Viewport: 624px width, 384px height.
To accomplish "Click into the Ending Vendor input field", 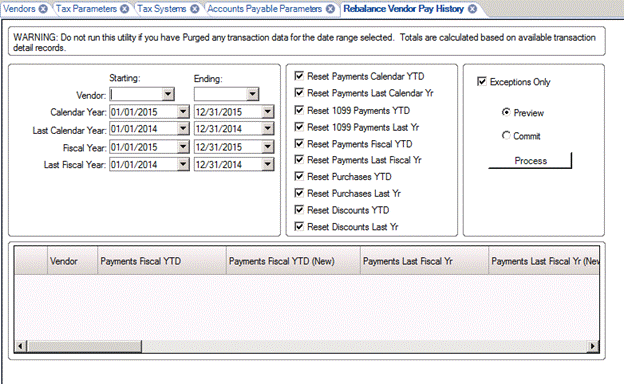I will 220,94.
